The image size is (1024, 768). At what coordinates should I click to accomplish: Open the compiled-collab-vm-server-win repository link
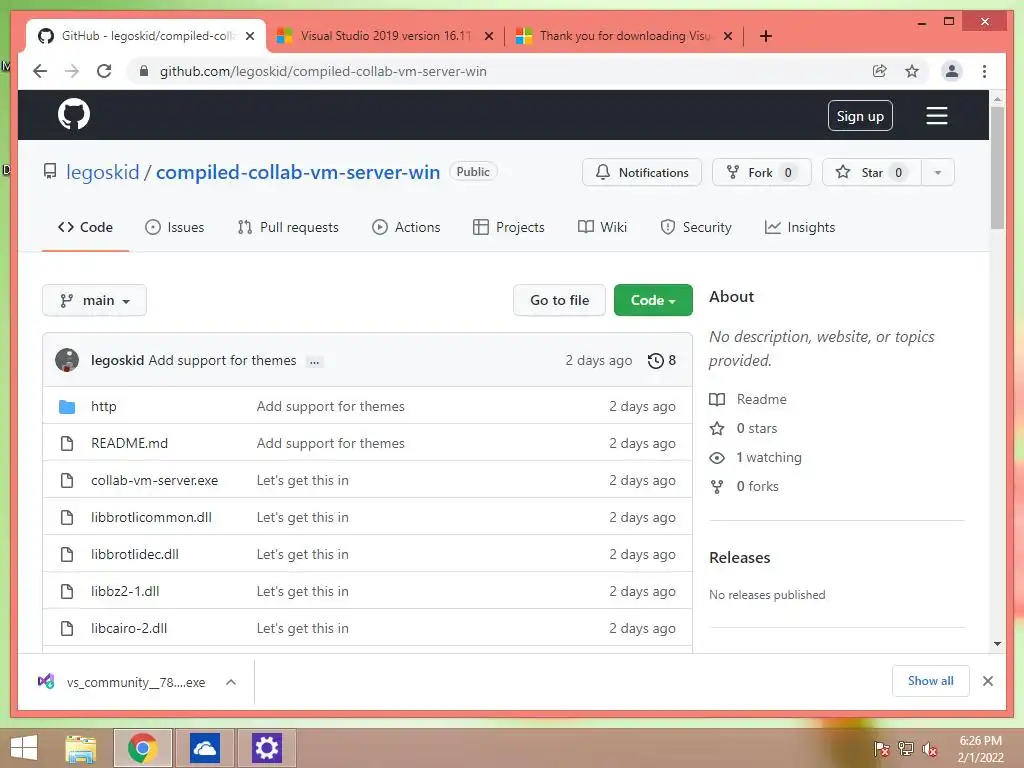pyautogui.click(x=298, y=172)
